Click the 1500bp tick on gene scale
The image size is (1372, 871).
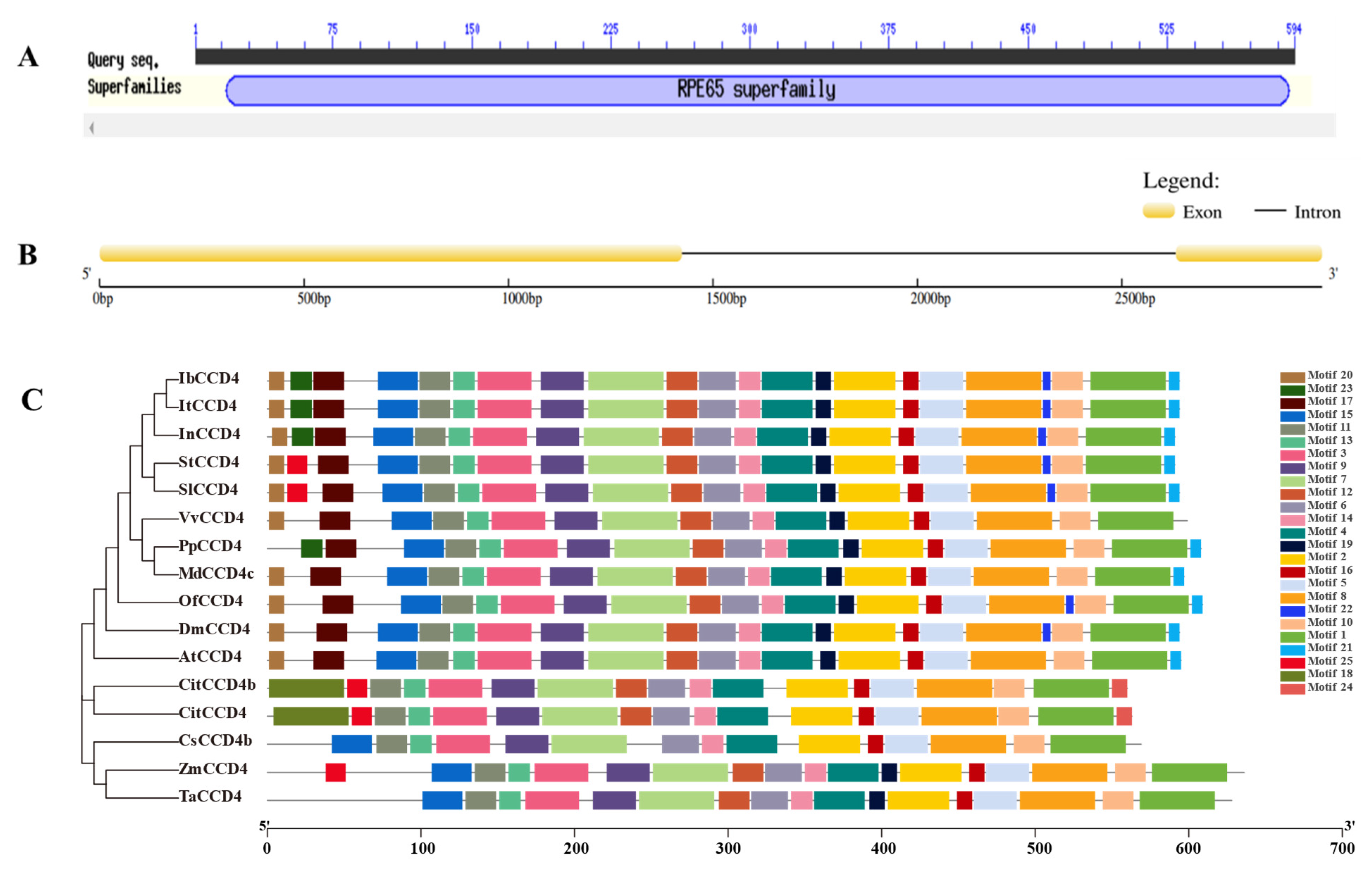tap(712, 283)
